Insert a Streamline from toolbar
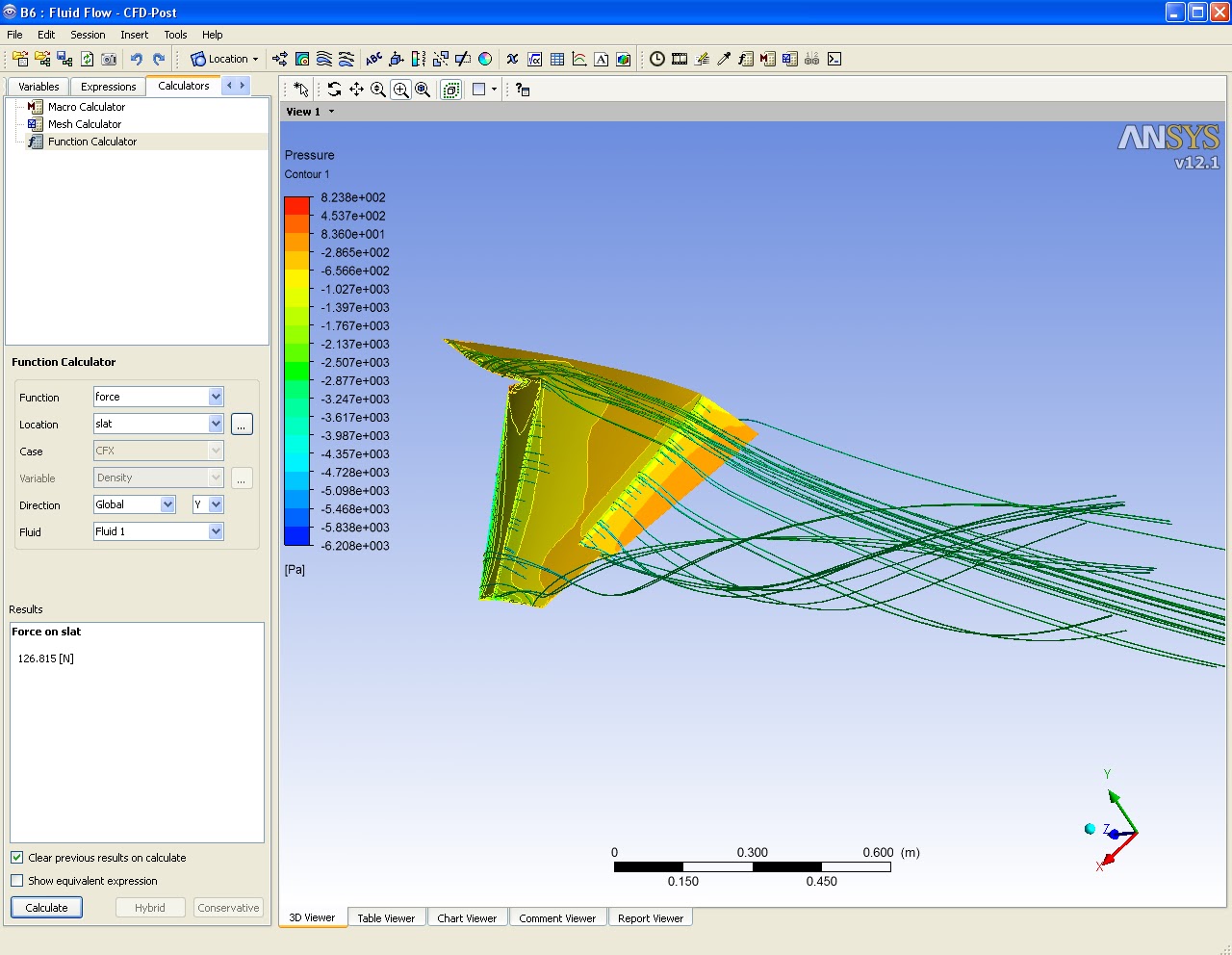Viewport: 1232px width, 955px height. [324, 59]
